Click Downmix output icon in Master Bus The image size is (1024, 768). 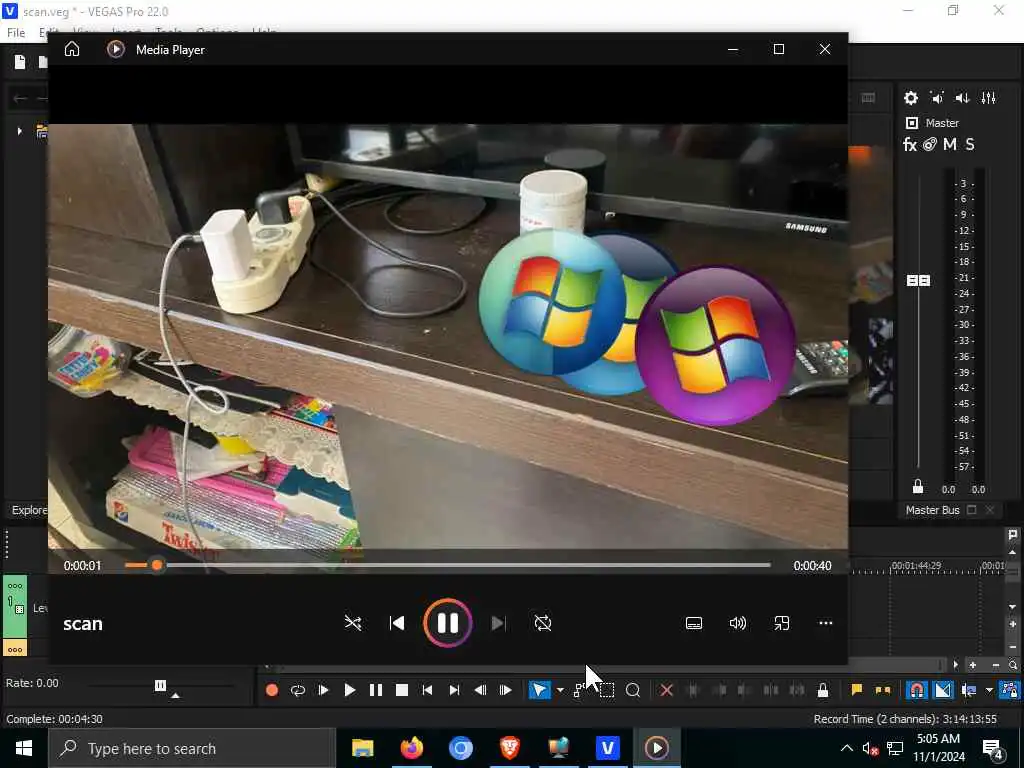click(937, 98)
